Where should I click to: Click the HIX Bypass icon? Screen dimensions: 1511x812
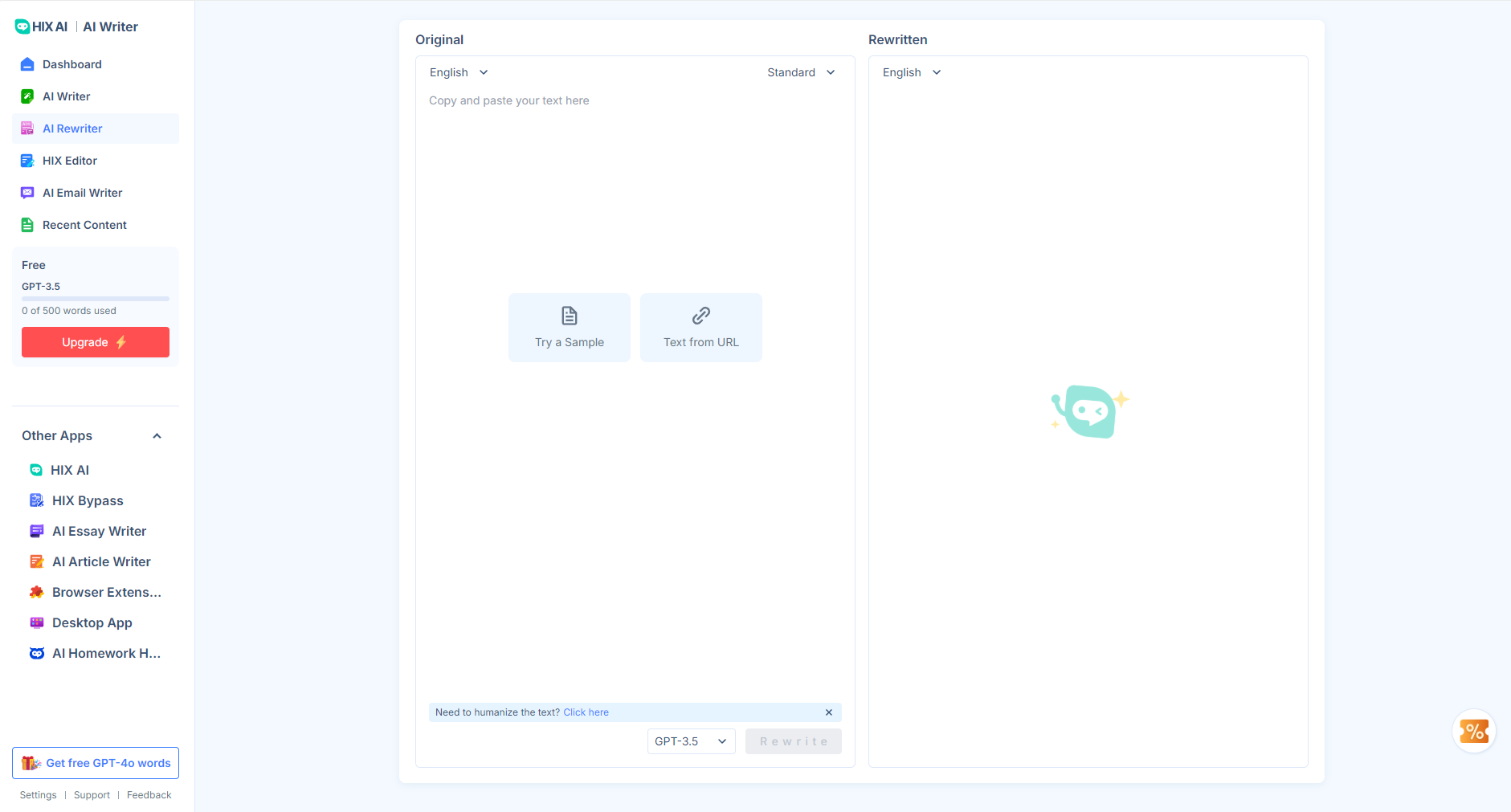pos(37,500)
